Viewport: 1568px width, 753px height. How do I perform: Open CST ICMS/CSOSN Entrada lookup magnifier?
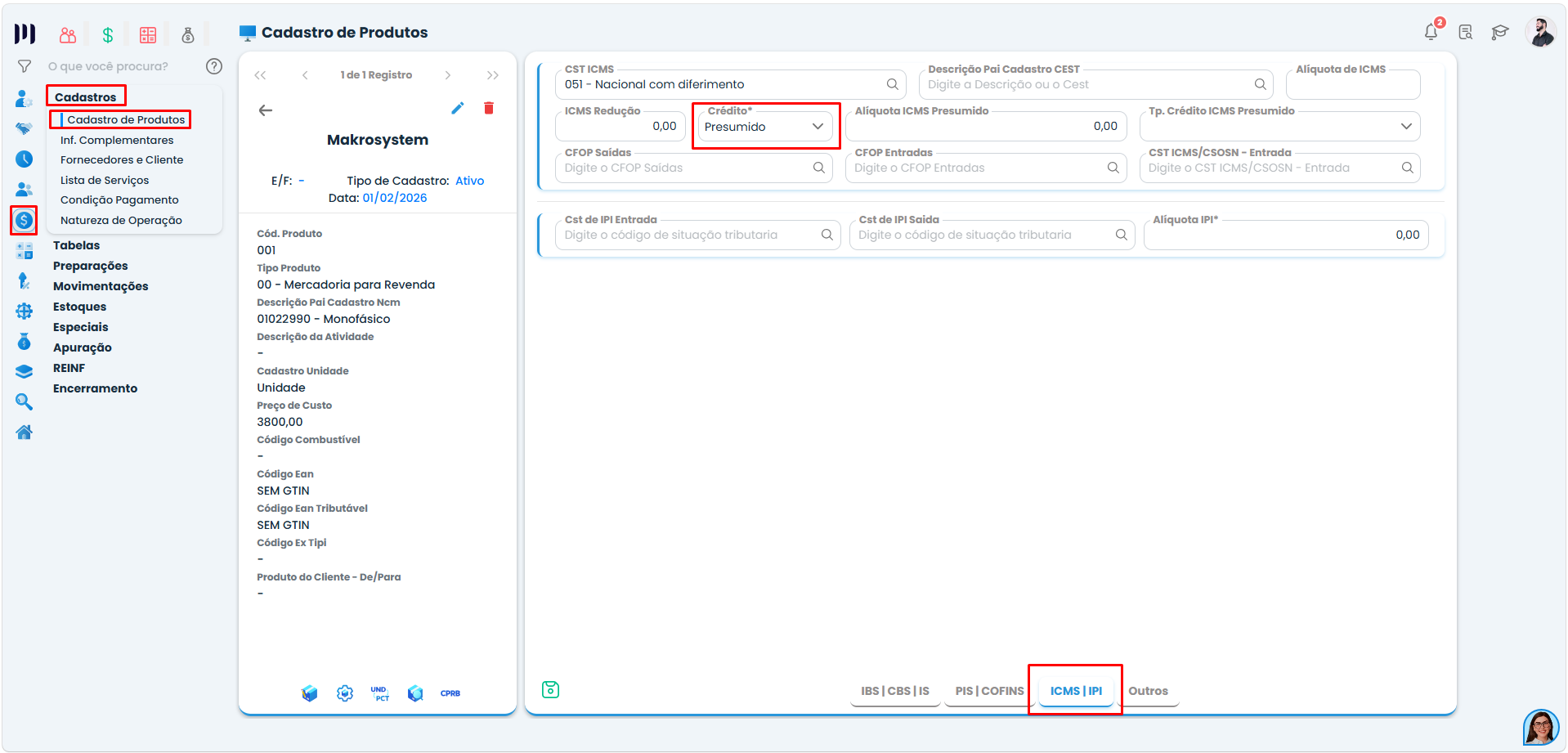coord(1408,168)
